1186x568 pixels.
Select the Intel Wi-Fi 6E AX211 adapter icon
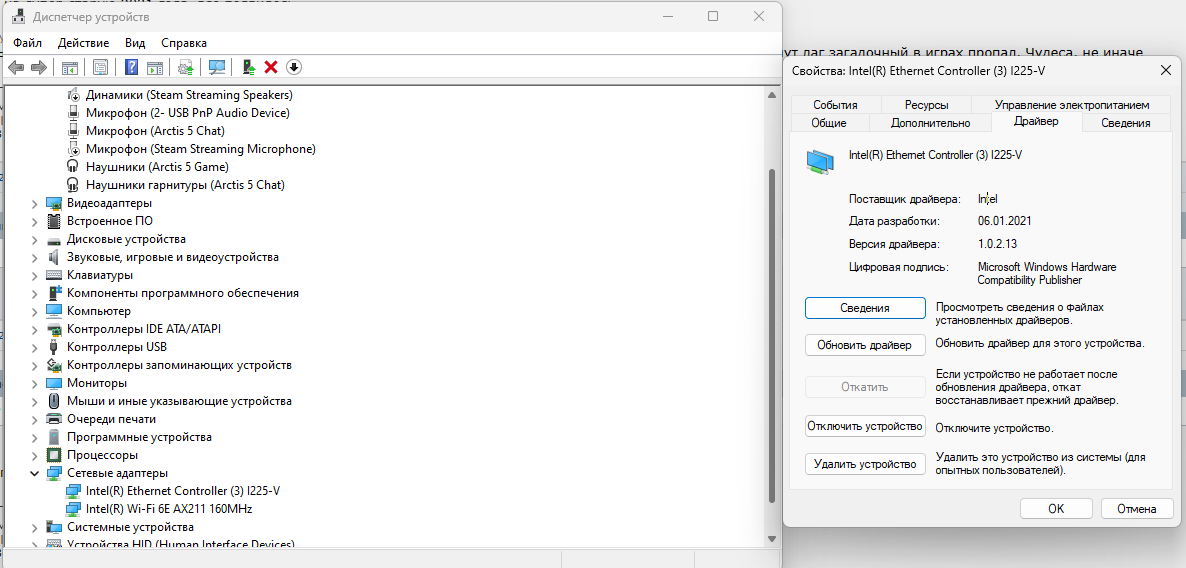[x=73, y=508]
